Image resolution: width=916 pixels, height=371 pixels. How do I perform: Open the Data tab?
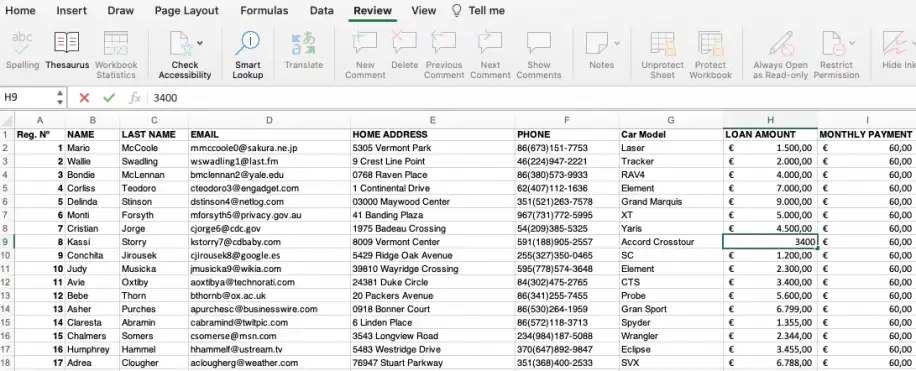click(x=322, y=11)
